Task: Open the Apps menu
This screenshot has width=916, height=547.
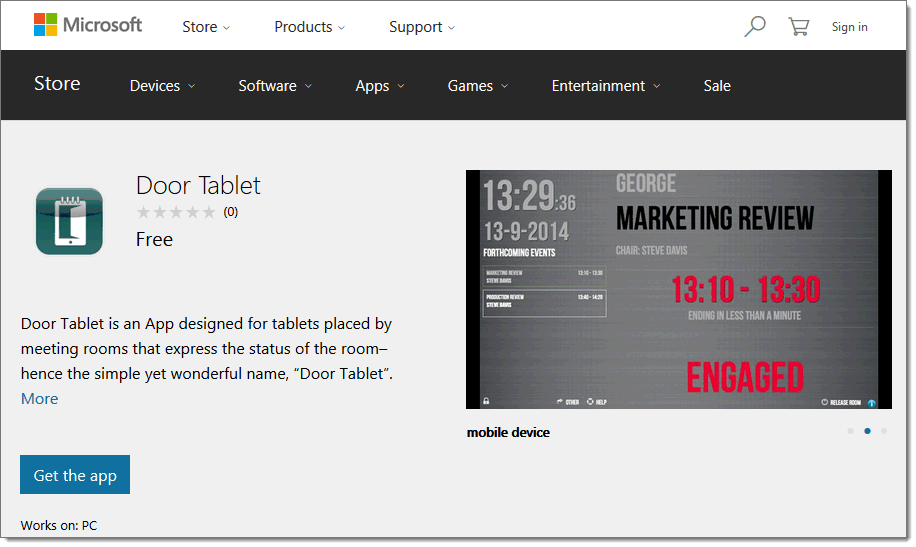Action: [380, 86]
